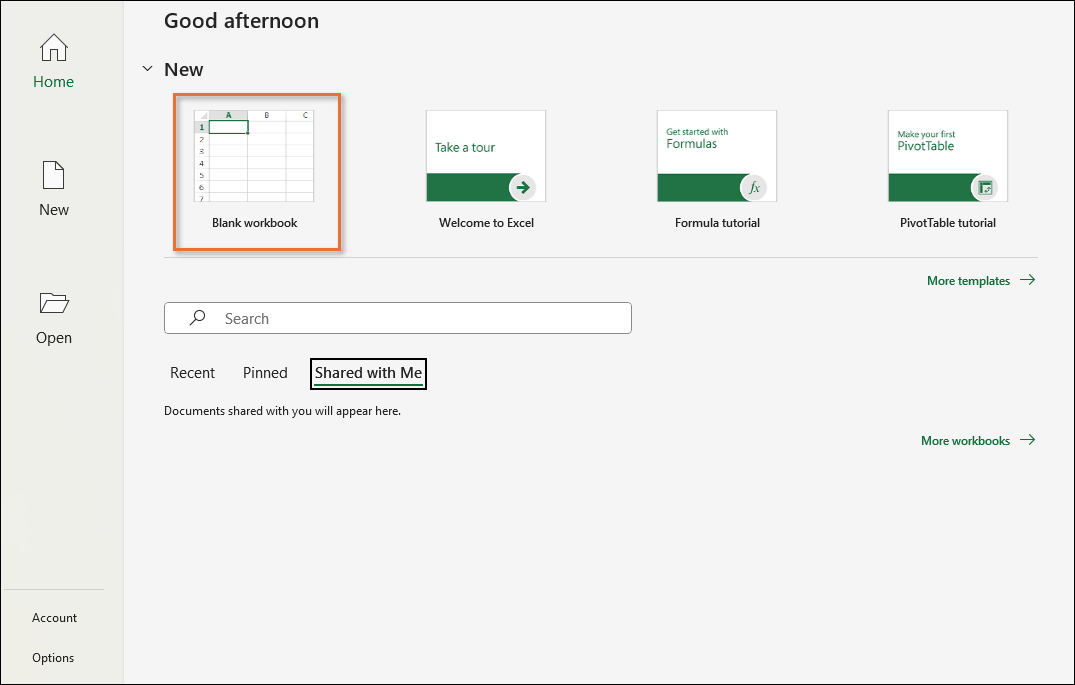The height and width of the screenshot is (685, 1075).
Task: Click the fx icon on Formulas template
Action: pyautogui.click(x=754, y=187)
